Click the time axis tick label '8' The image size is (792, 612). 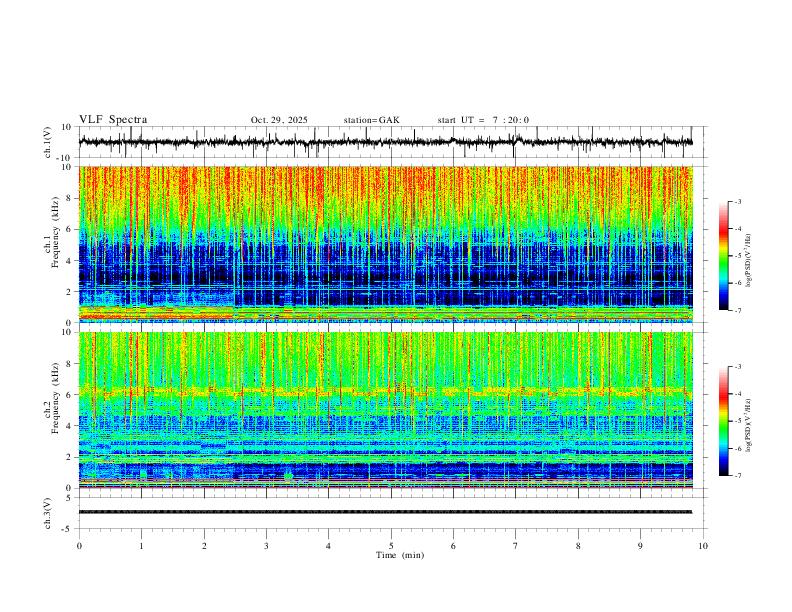coord(578,546)
